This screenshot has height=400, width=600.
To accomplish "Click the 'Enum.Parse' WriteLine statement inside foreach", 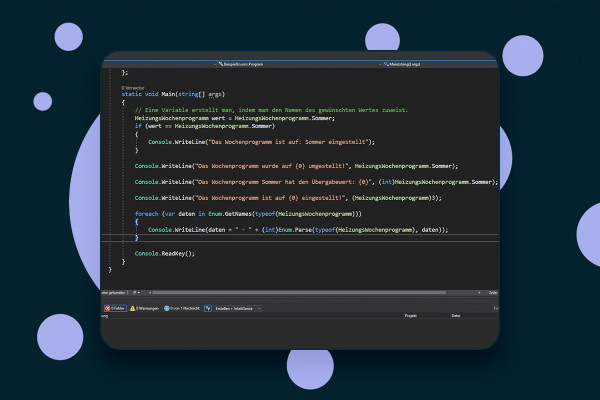I will (298, 230).
